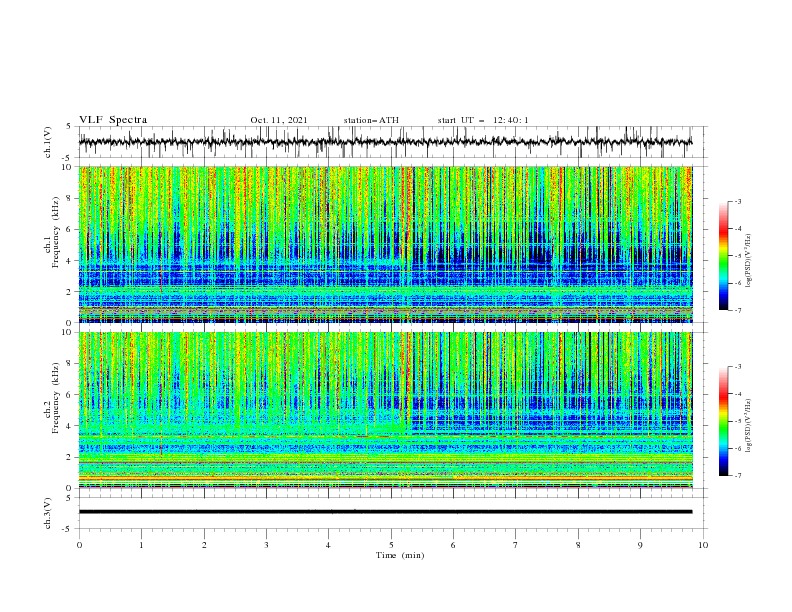
Task: Select the date label "Oct. 11, 2021"
Action: pos(279,120)
